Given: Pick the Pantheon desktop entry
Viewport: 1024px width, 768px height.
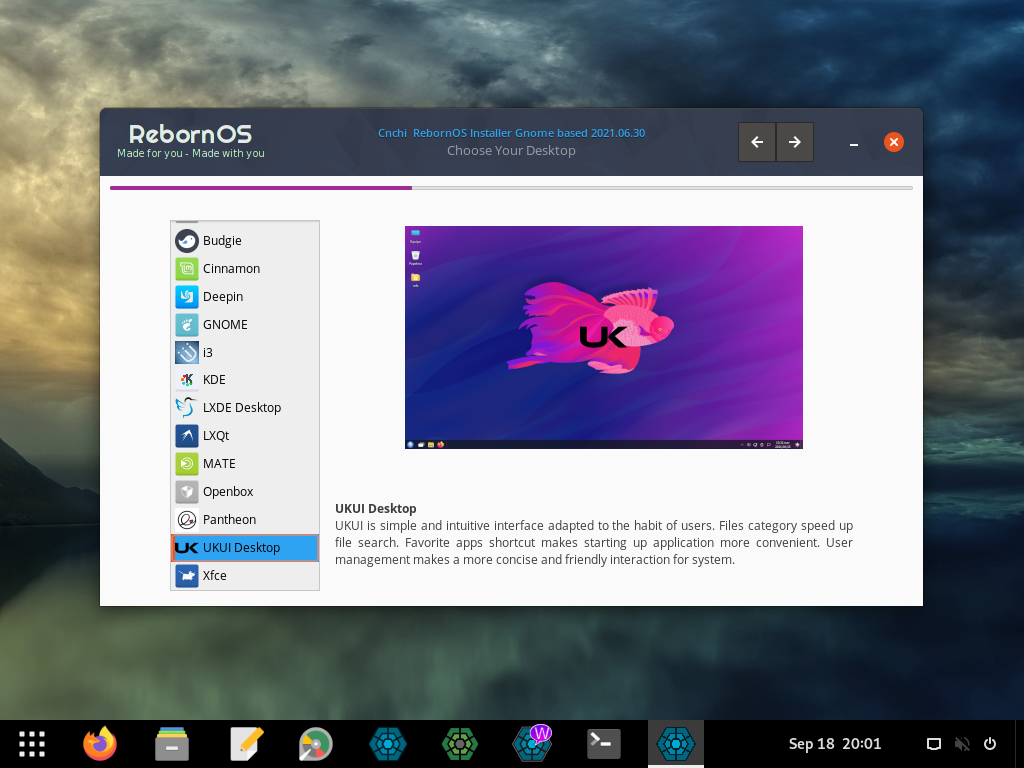Looking at the screenshot, I should tap(245, 520).
